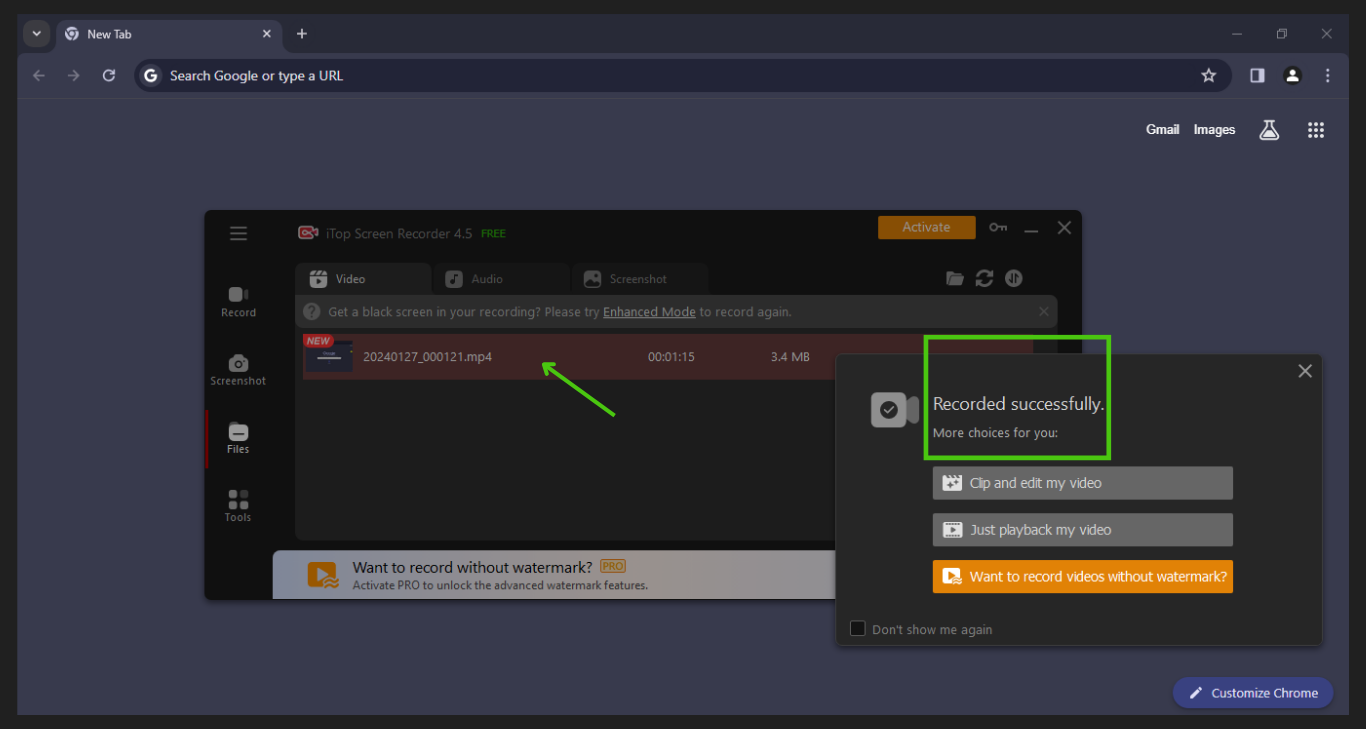Image resolution: width=1366 pixels, height=729 pixels.
Task: Click the Google Labs flask icon
Action: [x=1269, y=130]
